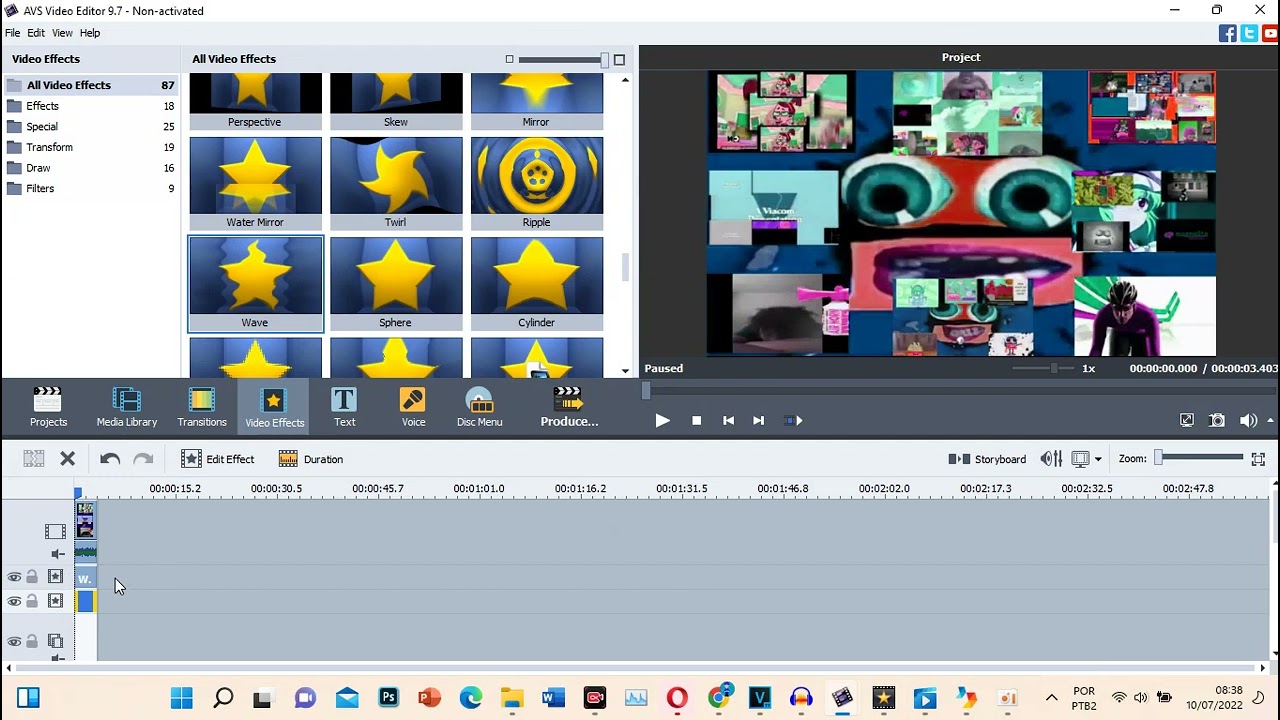Switch to Storyboard view
The width and height of the screenshot is (1280, 720).
(987, 459)
